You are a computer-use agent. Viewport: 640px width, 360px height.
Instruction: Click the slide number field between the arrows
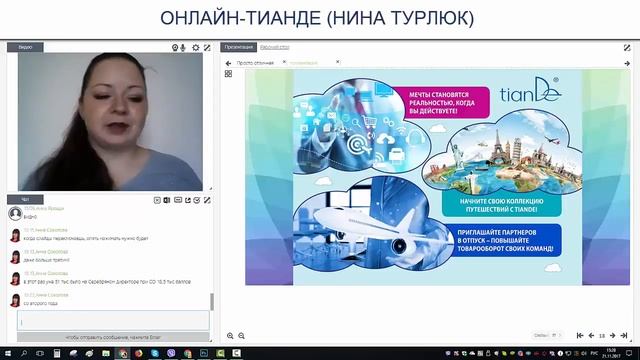pyautogui.click(x=602, y=336)
